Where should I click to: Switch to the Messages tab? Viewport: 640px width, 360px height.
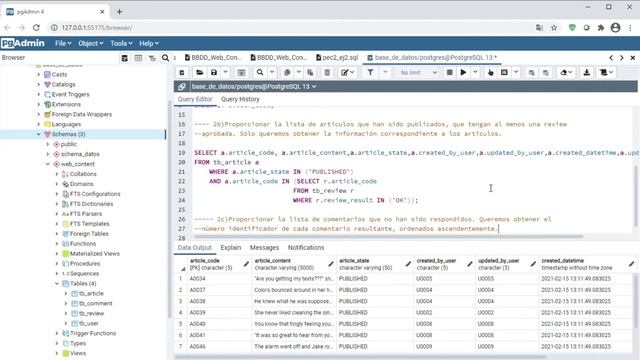click(264, 247)
